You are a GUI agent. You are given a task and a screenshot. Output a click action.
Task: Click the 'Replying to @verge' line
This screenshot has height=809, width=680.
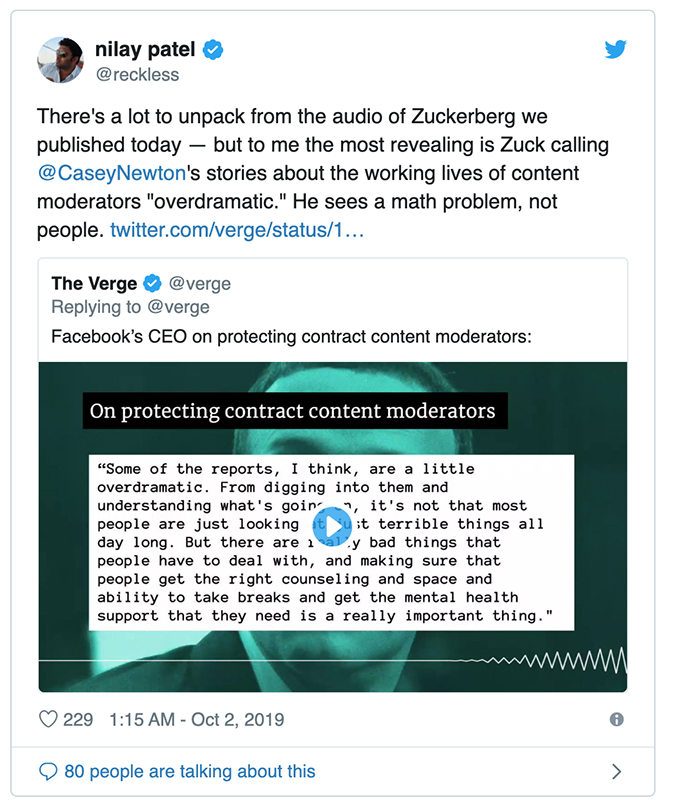(130, 307)
